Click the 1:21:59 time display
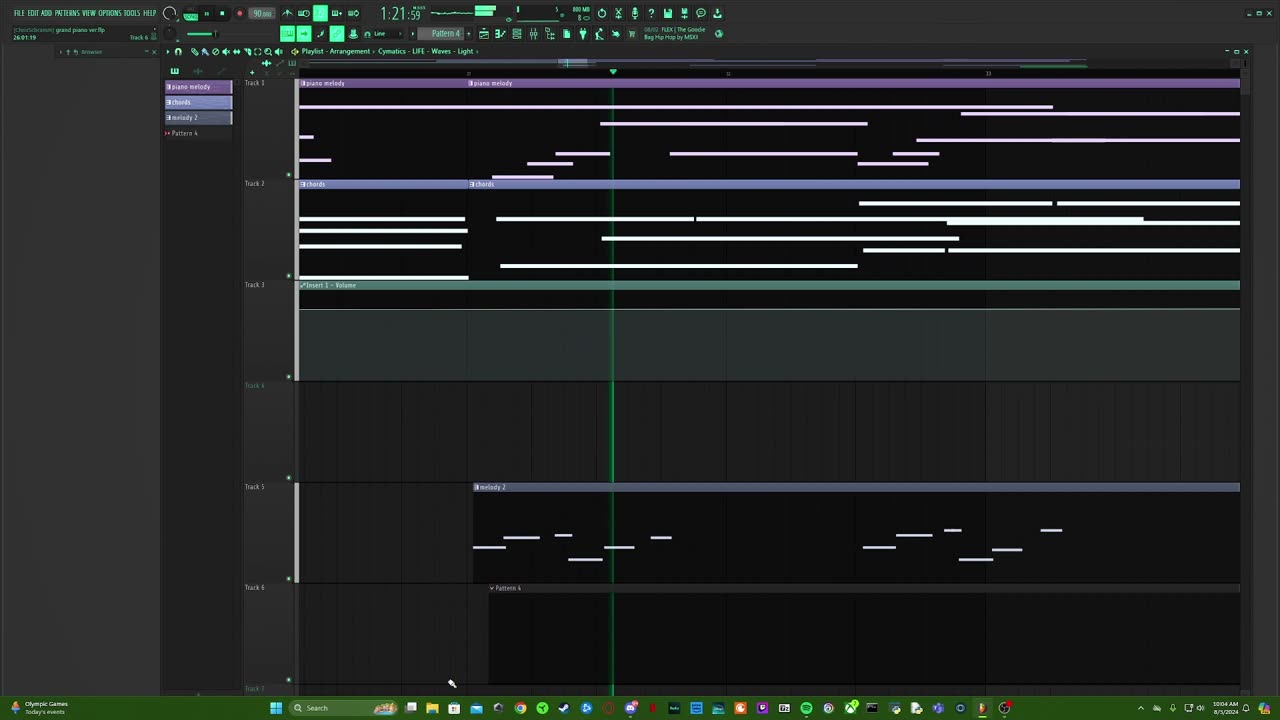 click(401, 14)
